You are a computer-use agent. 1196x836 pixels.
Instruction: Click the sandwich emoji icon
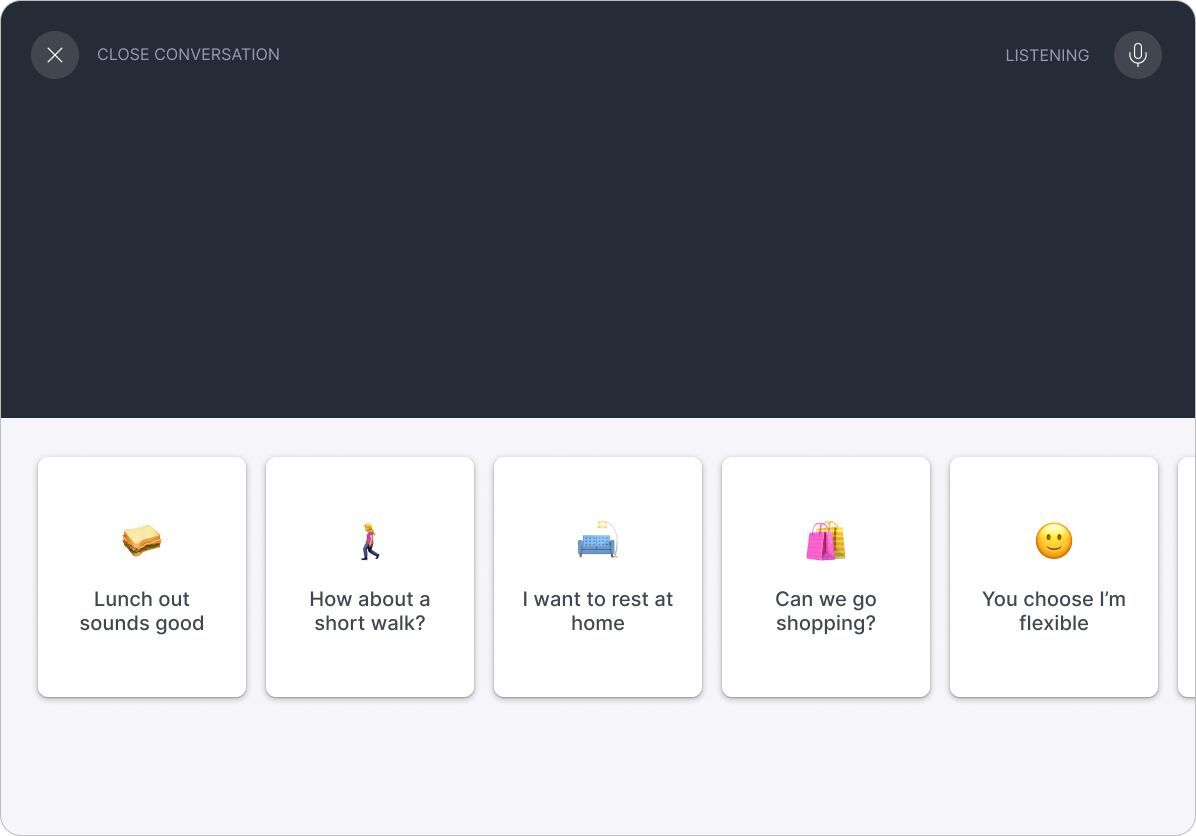[142, 541]
